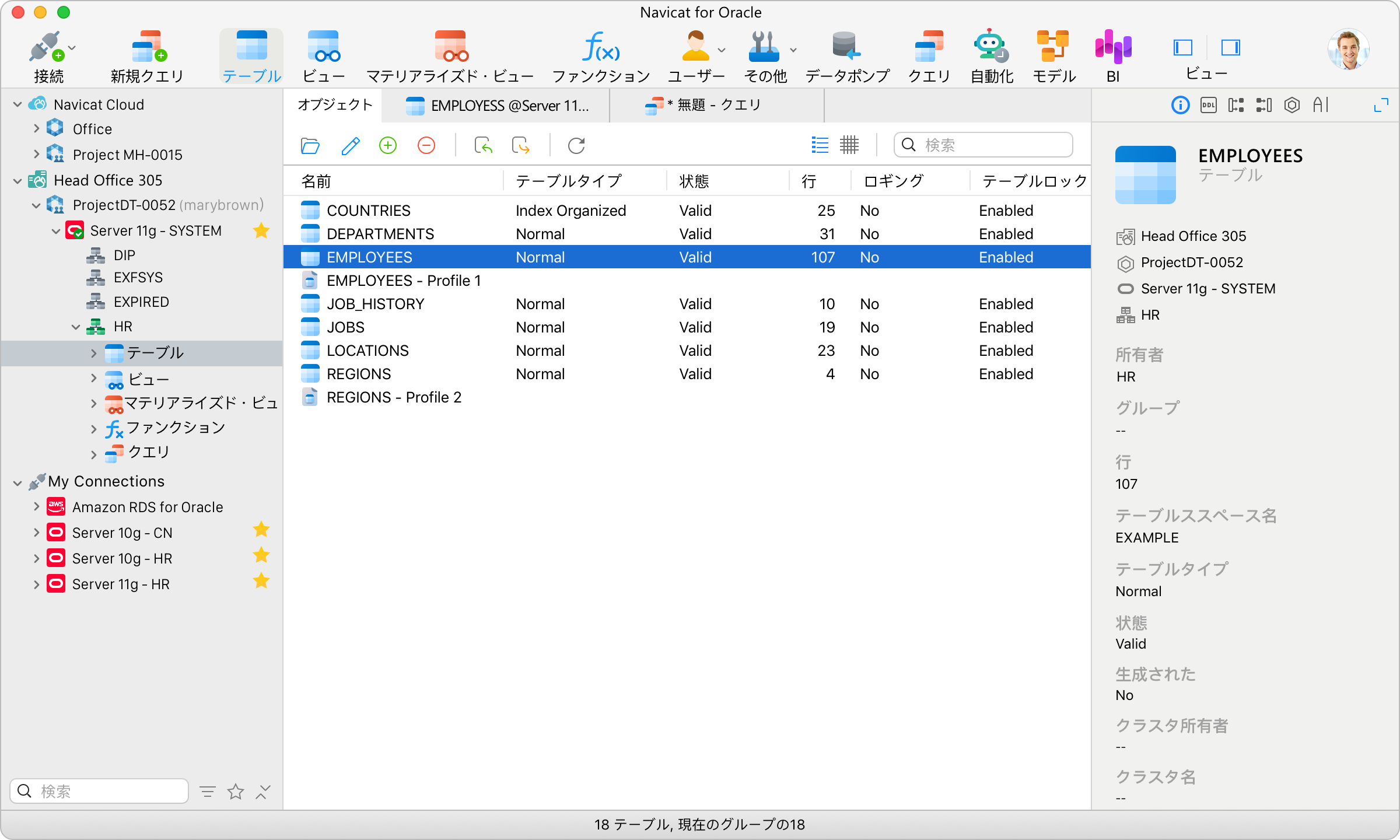The width and height of the screenshot is (1400, 840).
Task: Collapse the HR schema node
Action: click(x=75, y=327)
